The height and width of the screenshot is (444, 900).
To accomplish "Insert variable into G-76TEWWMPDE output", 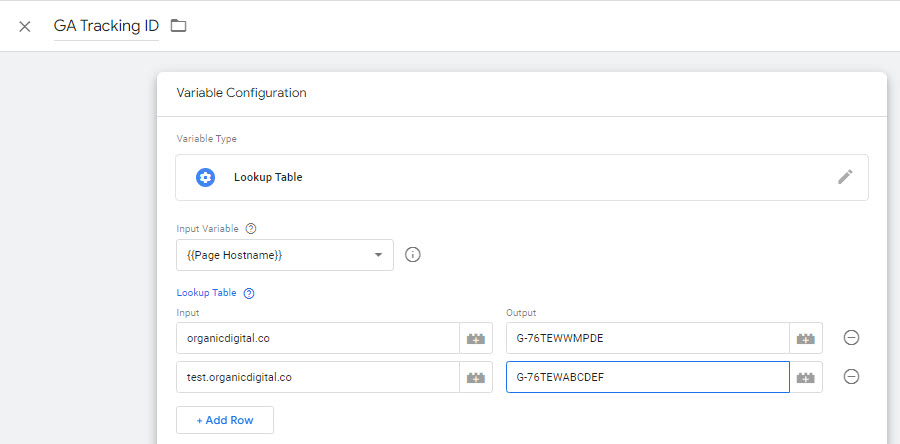I will click(806, 338).
